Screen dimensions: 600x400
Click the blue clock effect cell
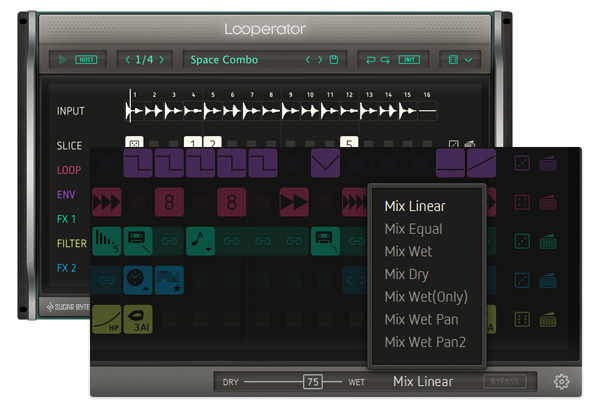[x=138, y=280]
